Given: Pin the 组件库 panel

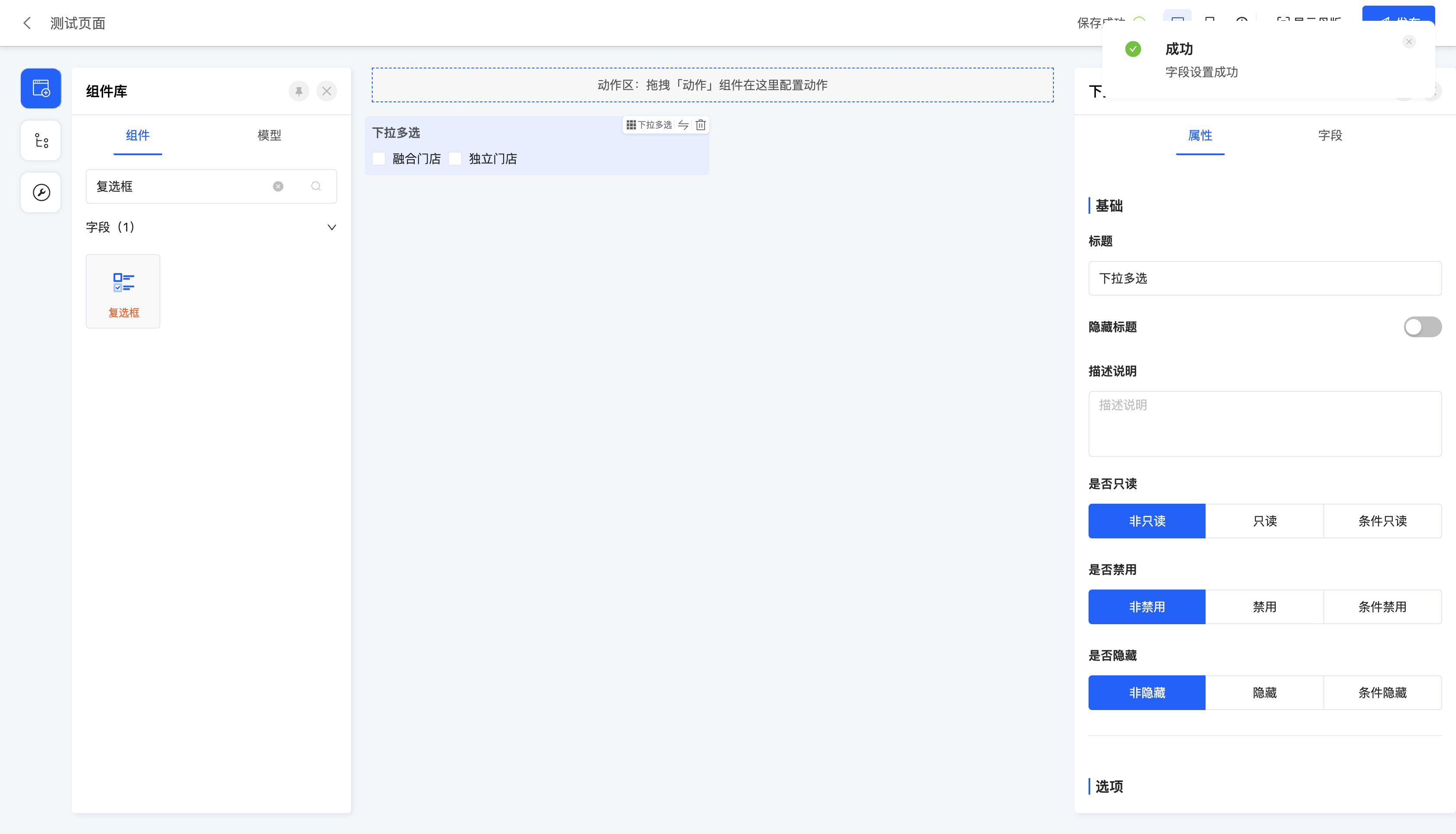Looking at the screenshot, I should coord(298,91).
